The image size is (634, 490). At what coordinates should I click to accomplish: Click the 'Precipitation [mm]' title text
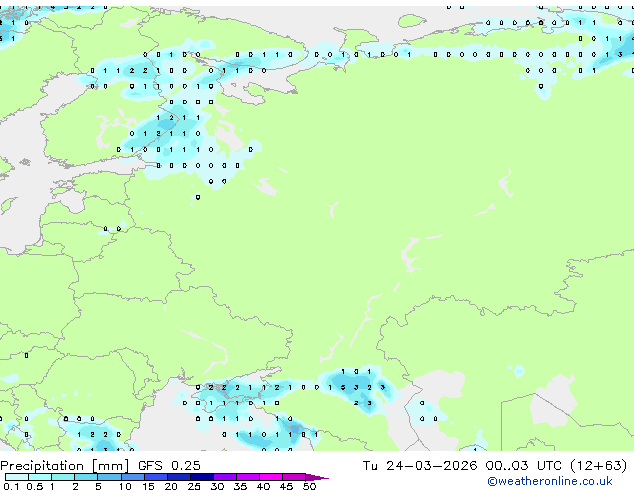coord(65,466)
